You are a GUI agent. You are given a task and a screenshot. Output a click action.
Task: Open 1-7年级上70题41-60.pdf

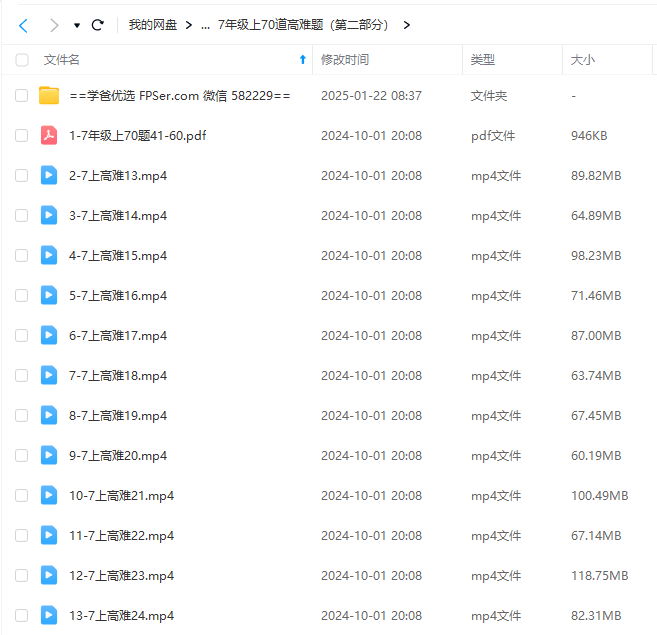click(137, 136)
